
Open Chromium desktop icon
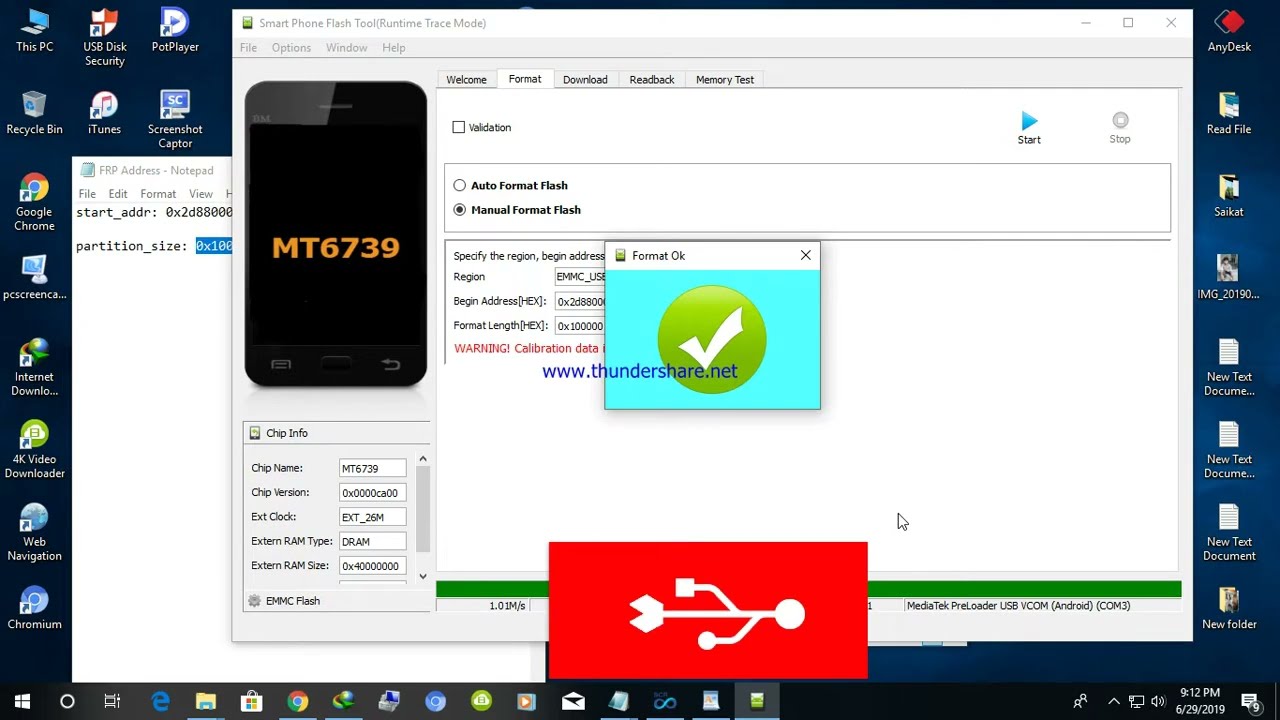[x=34, y=606]
